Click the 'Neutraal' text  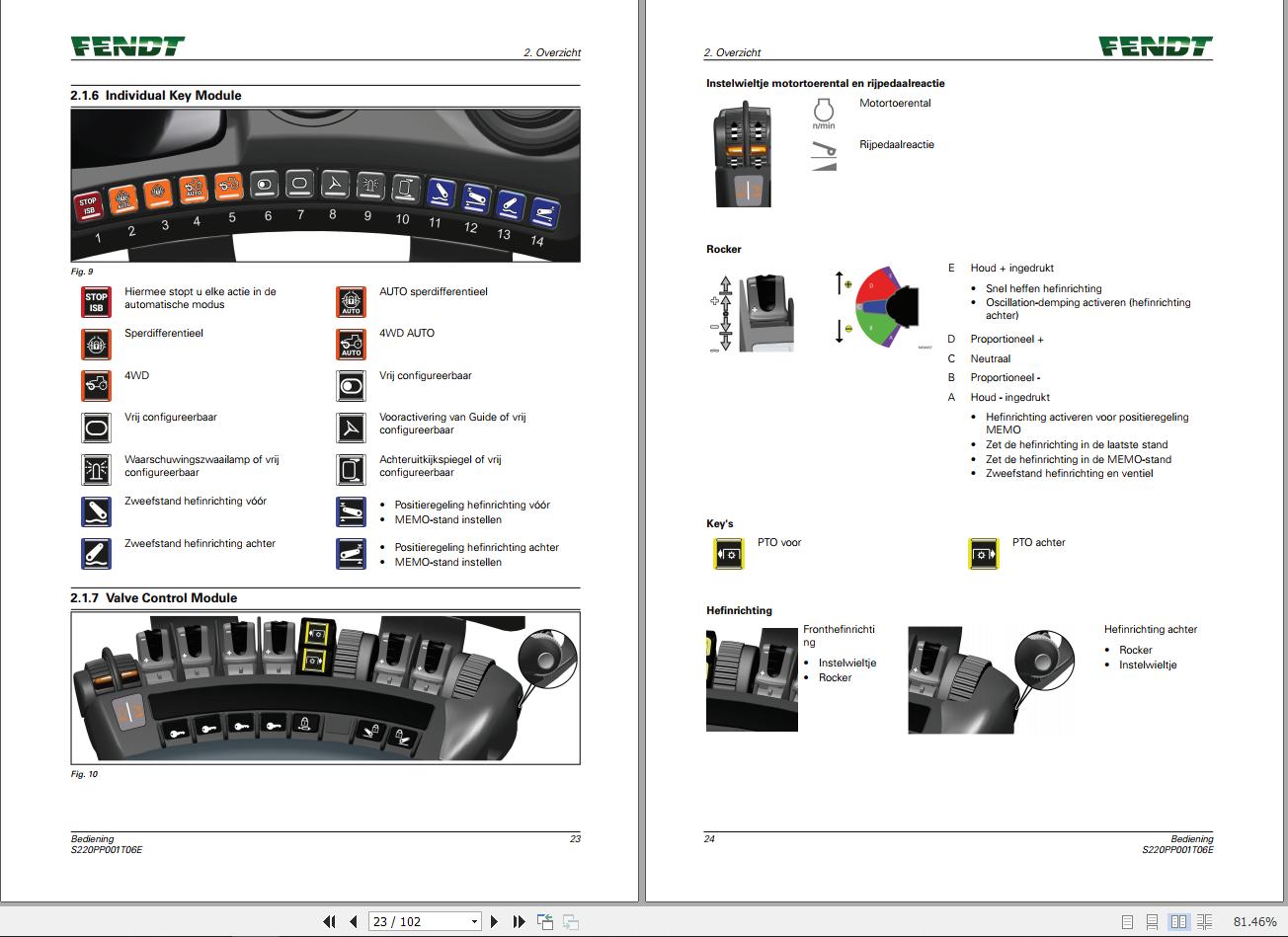point(991,359)
